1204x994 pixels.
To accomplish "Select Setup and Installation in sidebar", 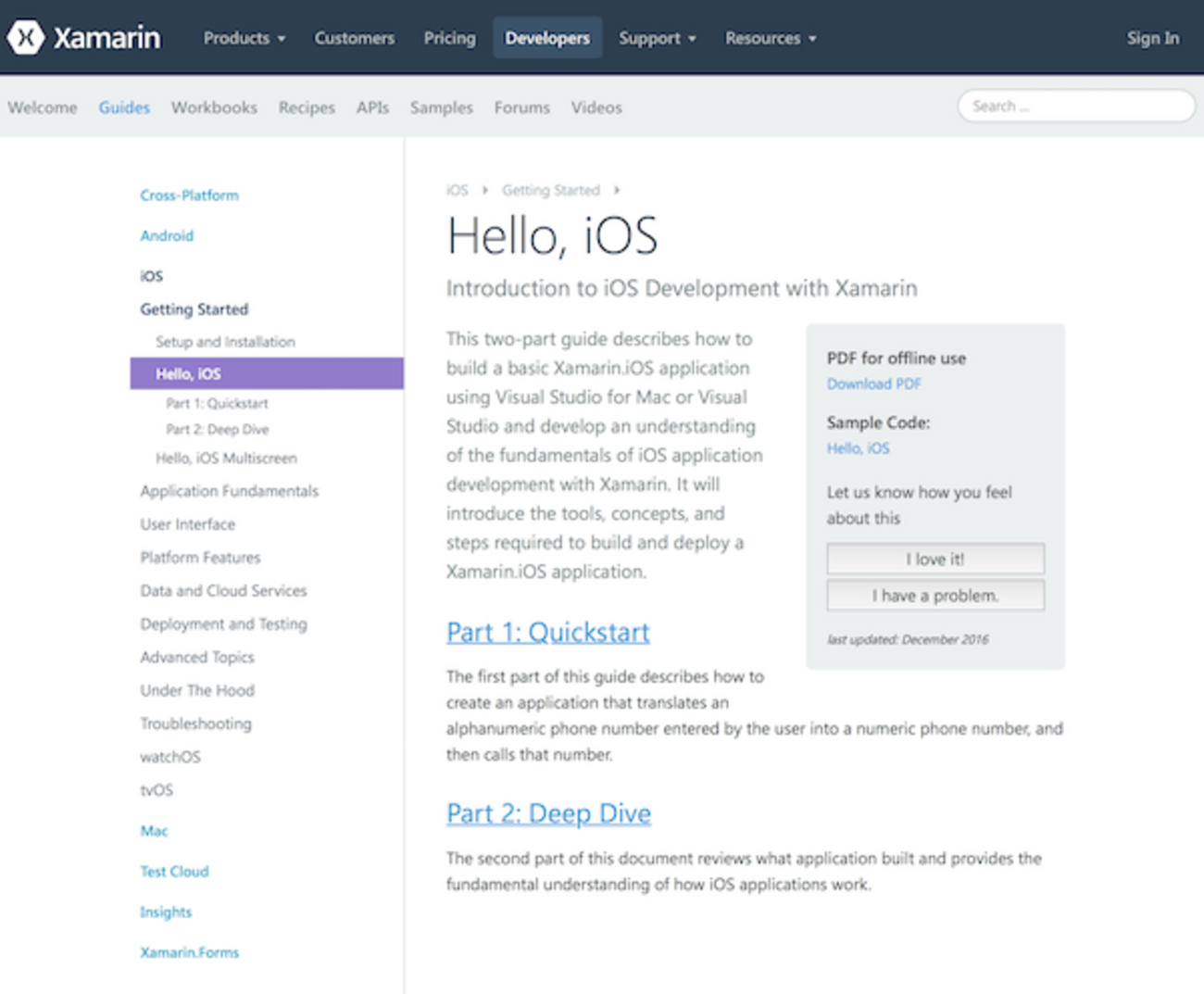I will (225, 342).
